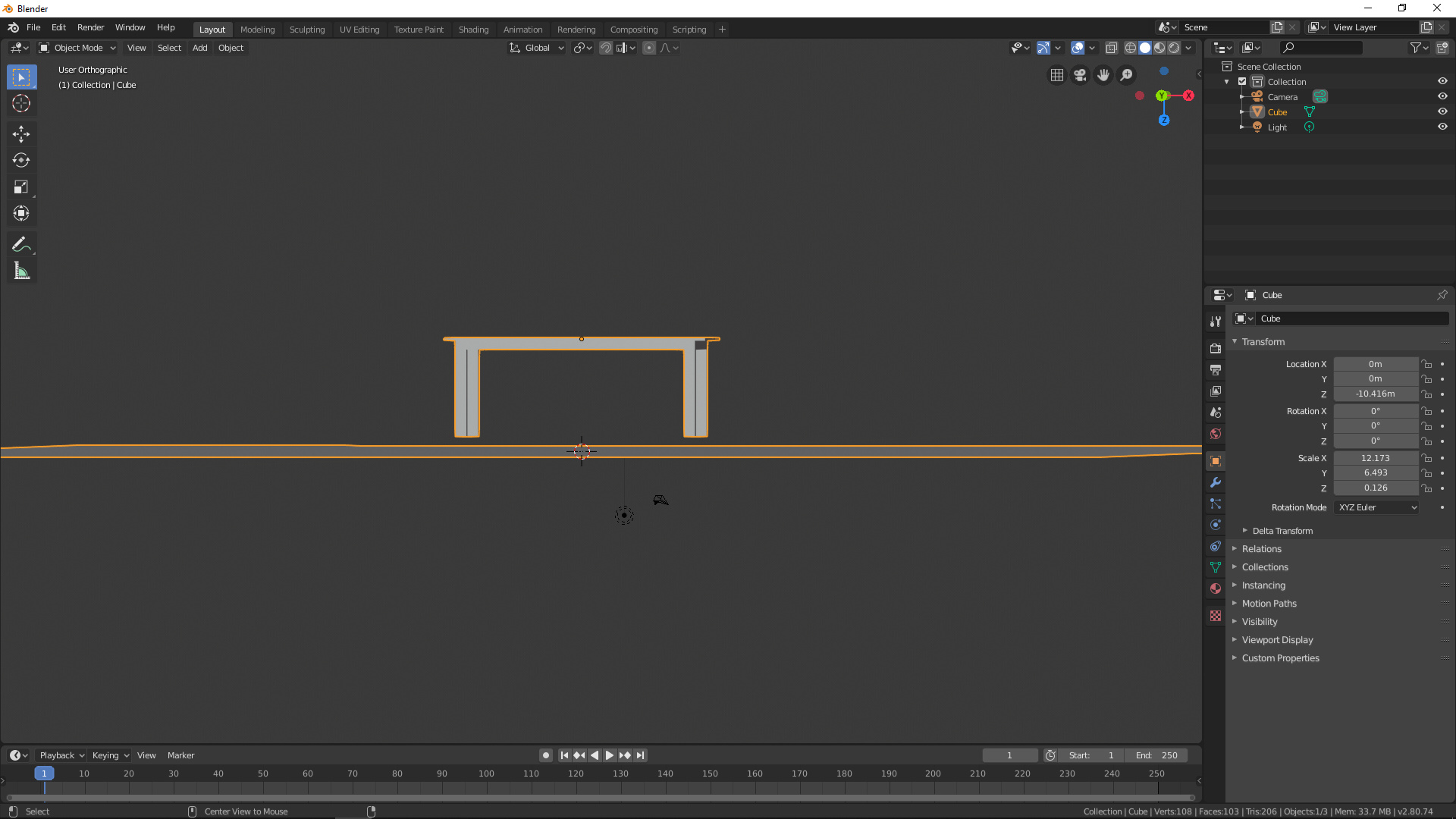Open the Material properties tab

[x=1216, y=588]
